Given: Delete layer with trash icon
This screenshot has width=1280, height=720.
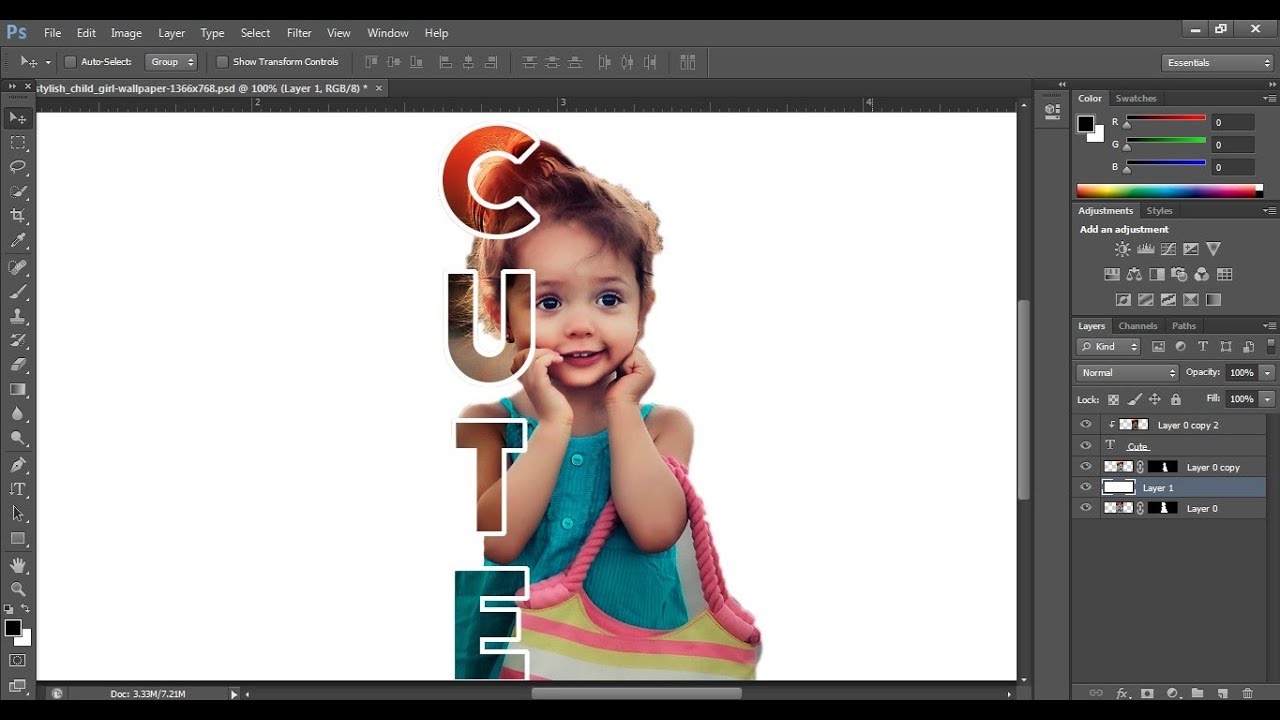Looking at the screenshot, I should (x=1247, y=693).
